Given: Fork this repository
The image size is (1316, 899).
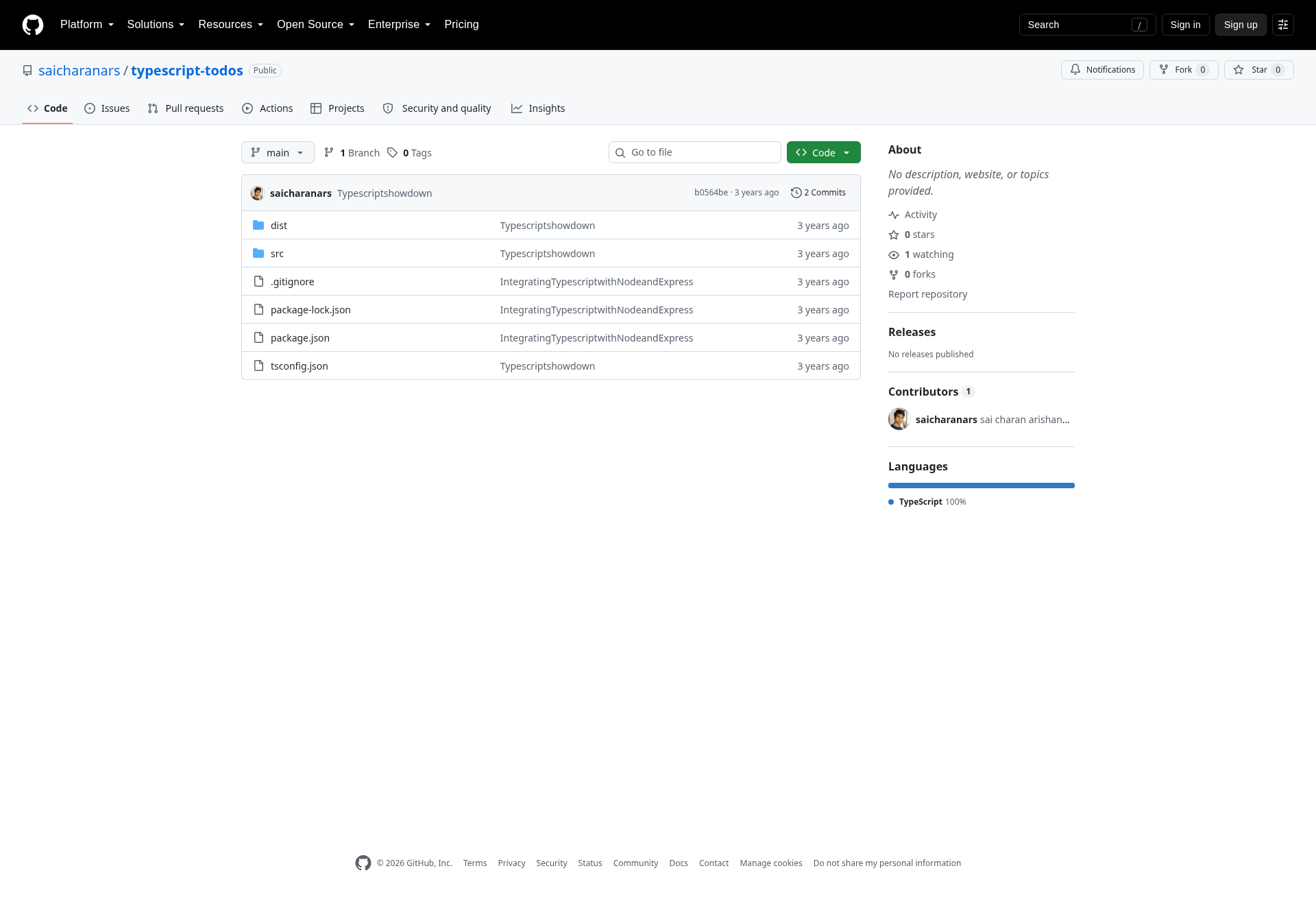Looking at the screenshot, I should pyautogui.click(x=1184, y=70).
